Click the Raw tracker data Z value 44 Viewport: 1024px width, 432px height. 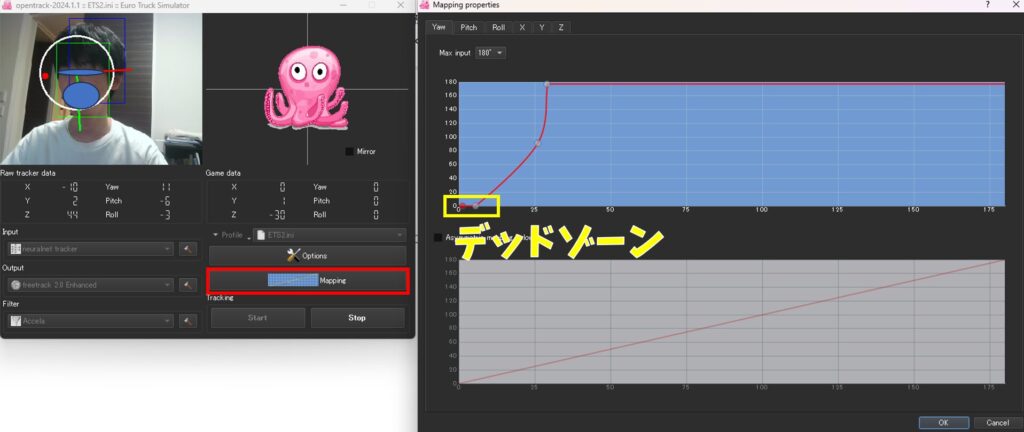[72, 215]
